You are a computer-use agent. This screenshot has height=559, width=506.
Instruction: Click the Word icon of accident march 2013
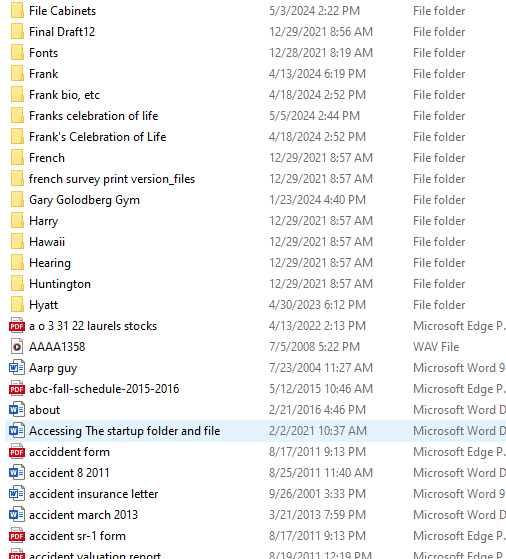[x=17, y=515]
